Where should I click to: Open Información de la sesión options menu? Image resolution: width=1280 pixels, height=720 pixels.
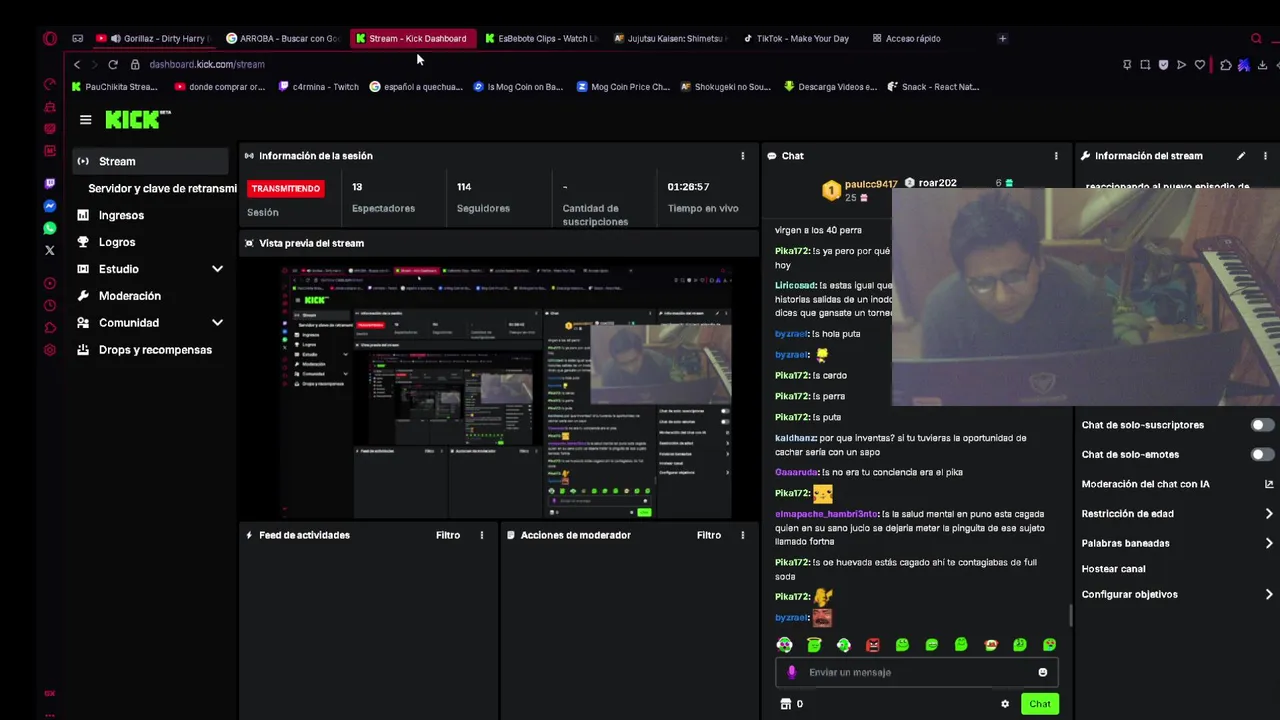[x=742, y=156]
